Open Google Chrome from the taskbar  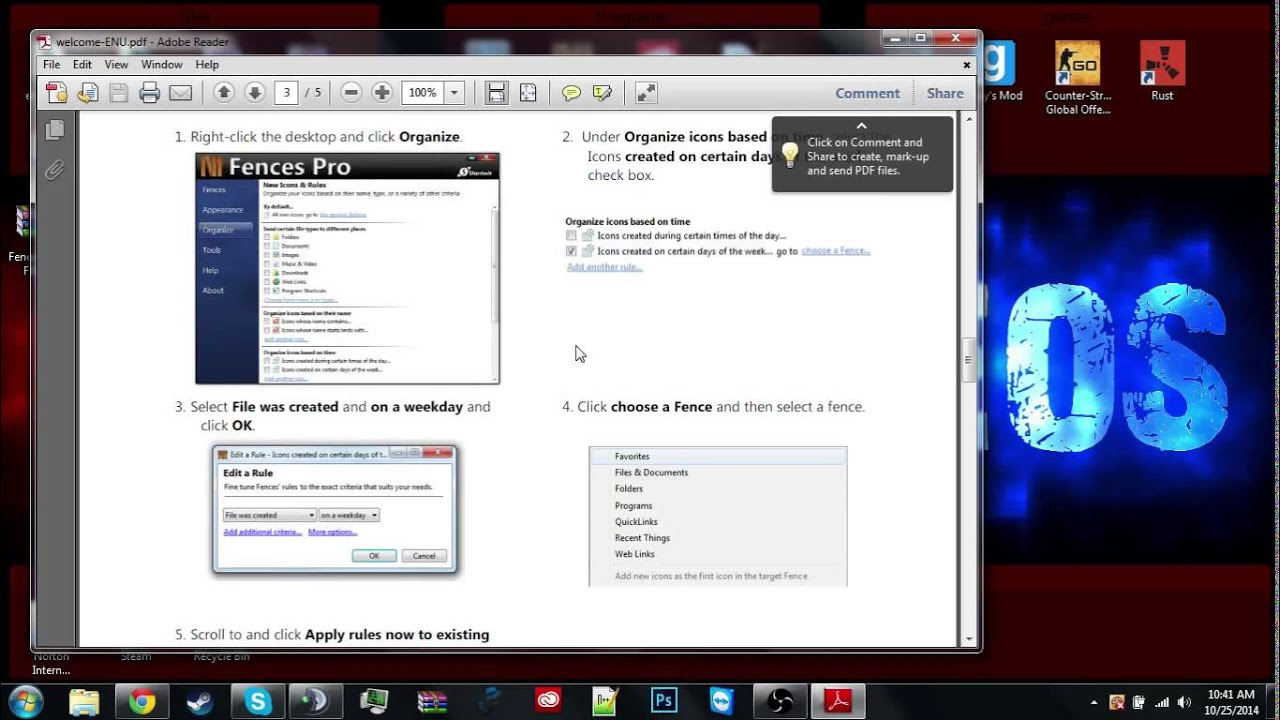click(142, 701)
